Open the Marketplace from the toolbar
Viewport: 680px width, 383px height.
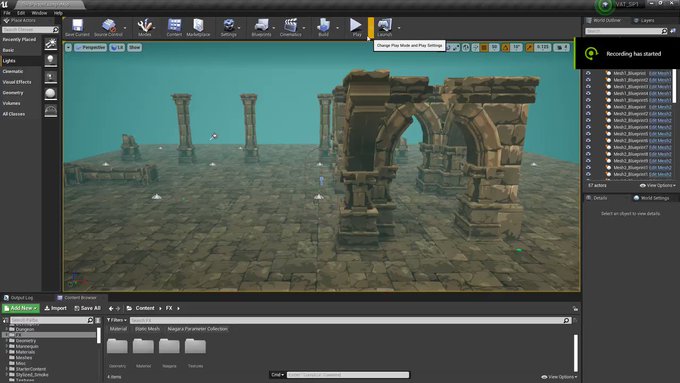(x=198, y=26)
